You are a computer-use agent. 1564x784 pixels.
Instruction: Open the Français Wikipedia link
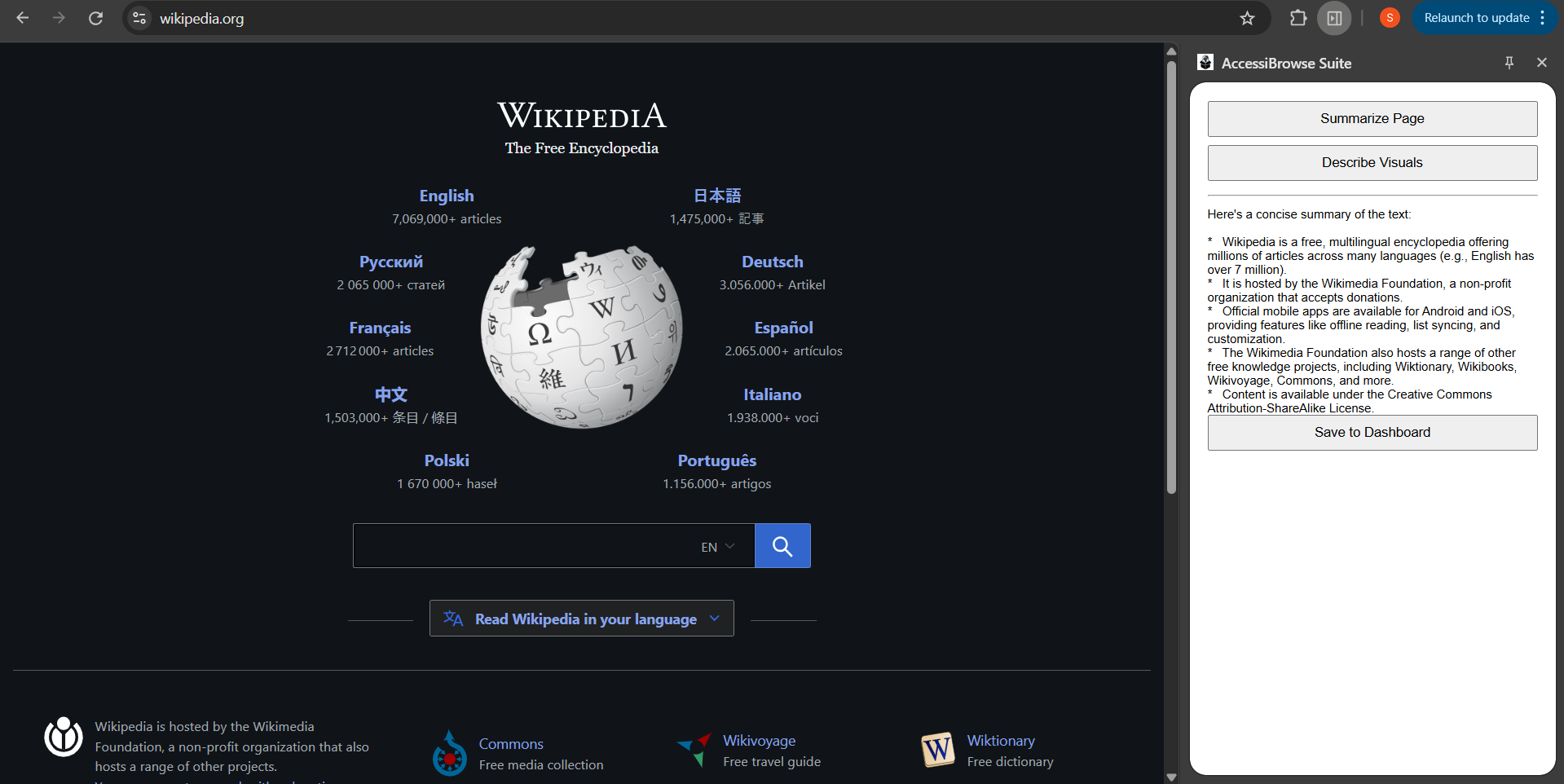pos(380,328)
